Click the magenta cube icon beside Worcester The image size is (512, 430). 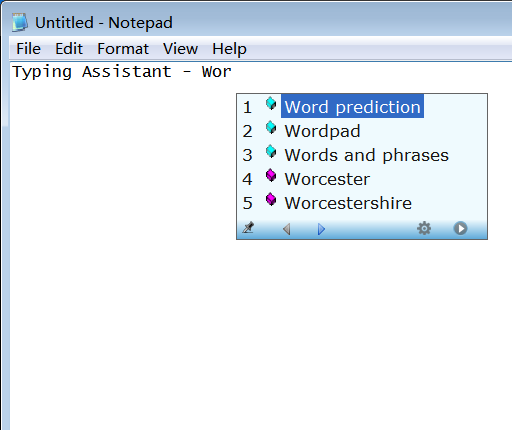point(271,176)
